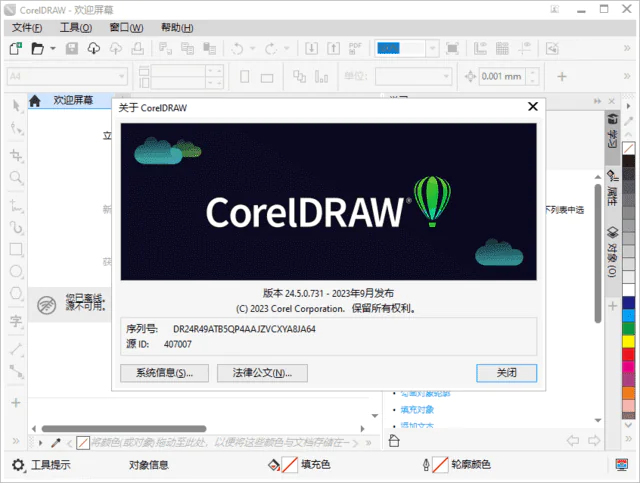The height and width of the screenshot is (483, 640).
Task: Click the add docker plus icon
Action: pos(612,306)
